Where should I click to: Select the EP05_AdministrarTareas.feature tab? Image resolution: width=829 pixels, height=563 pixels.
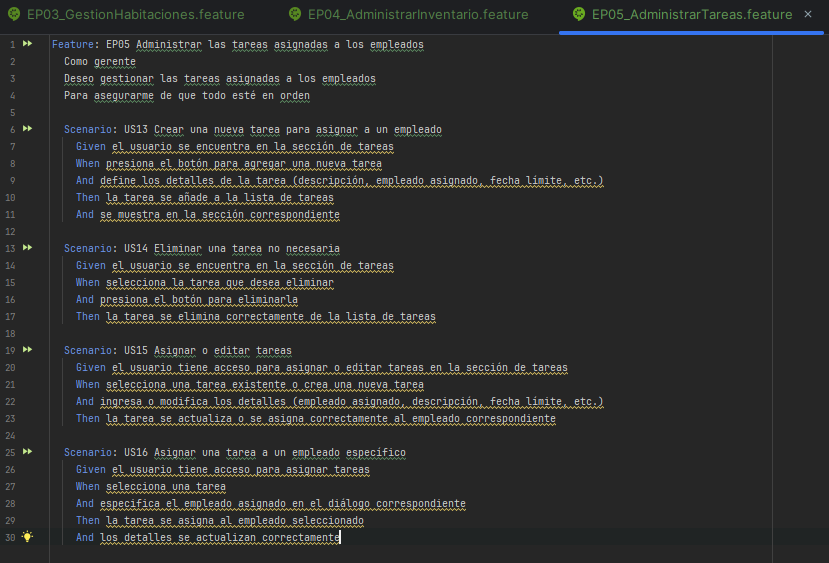click(x=692, y=15)
